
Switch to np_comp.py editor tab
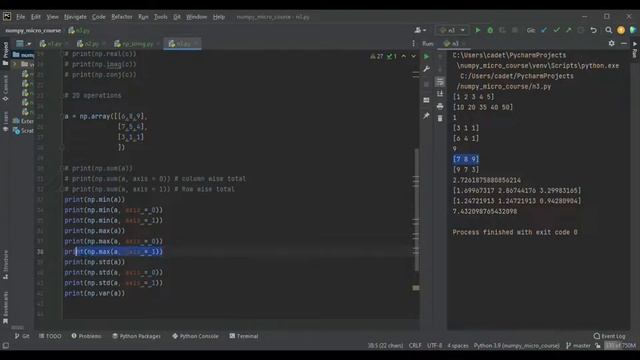(x=137, y=44)
